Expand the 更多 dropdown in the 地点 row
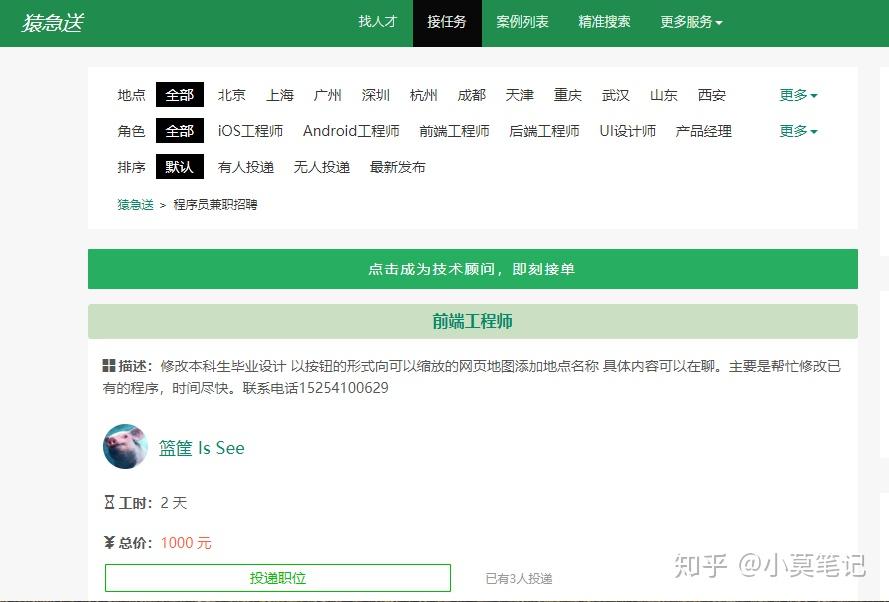Viewport: 889px width, 602px height. (798, 95)
